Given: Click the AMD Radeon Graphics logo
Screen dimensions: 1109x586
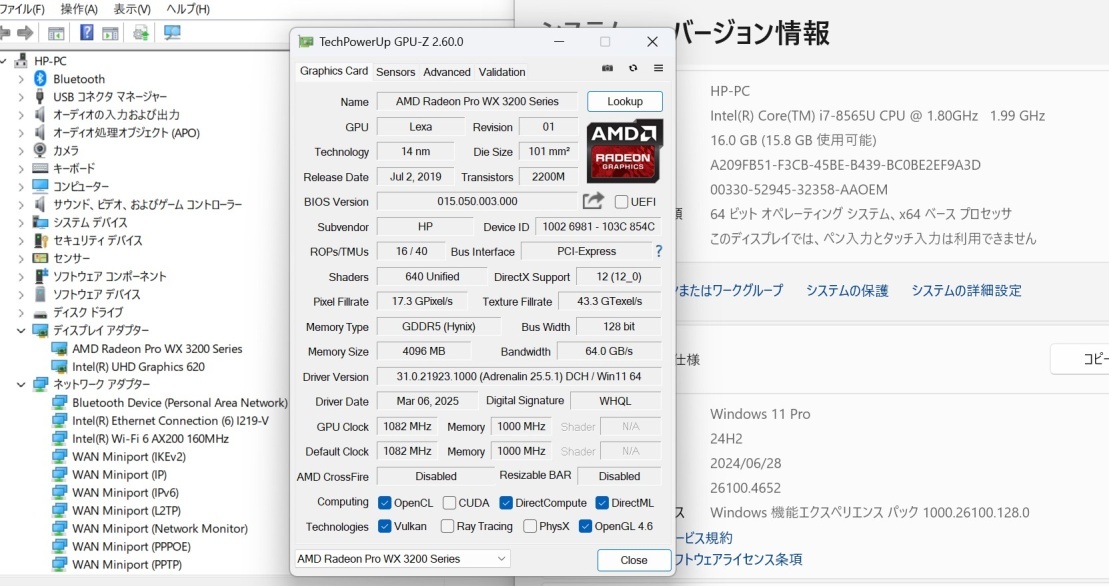Looking at the screenshot, I should point(624,151).
